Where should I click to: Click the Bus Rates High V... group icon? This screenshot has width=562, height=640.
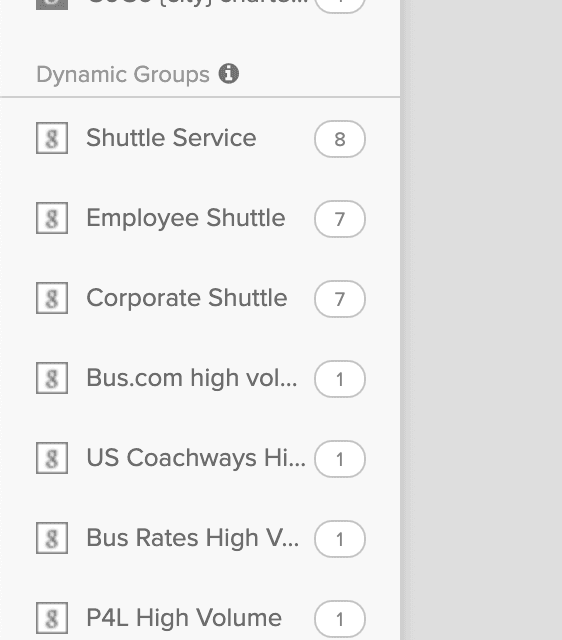pyautogui.click(x=52, y=538)
